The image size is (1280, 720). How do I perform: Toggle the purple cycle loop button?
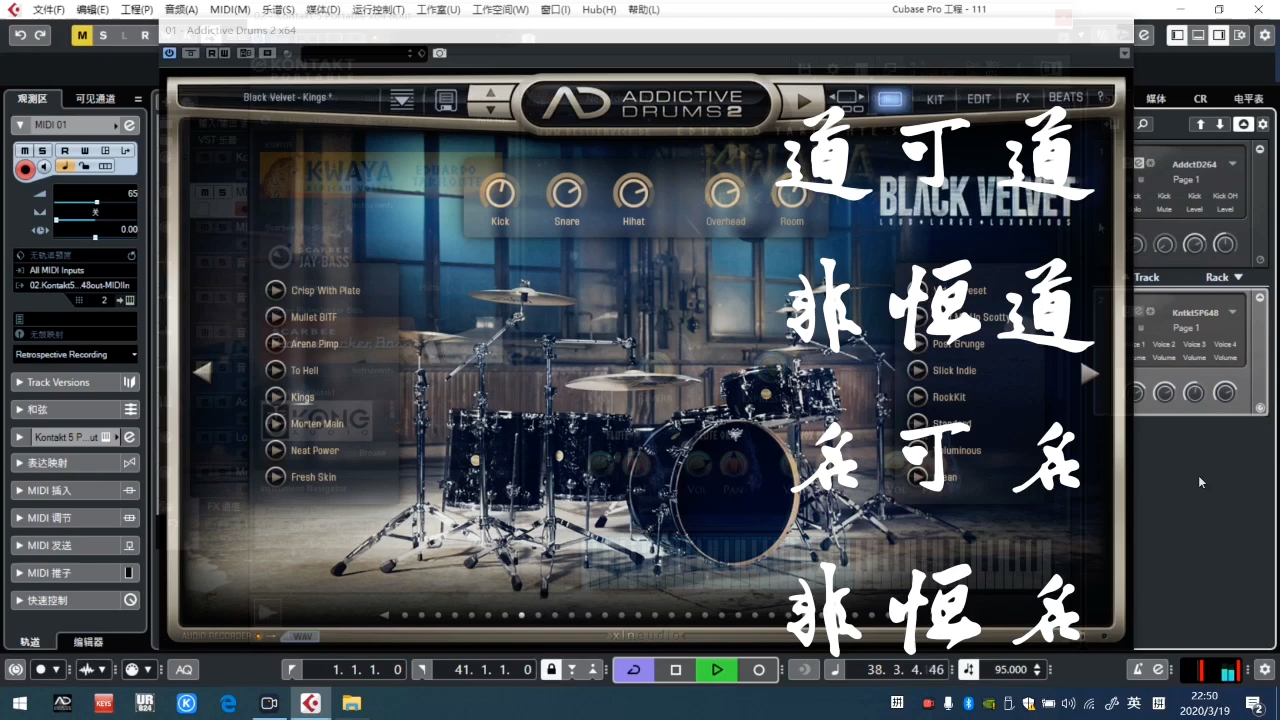pos(633,670)
